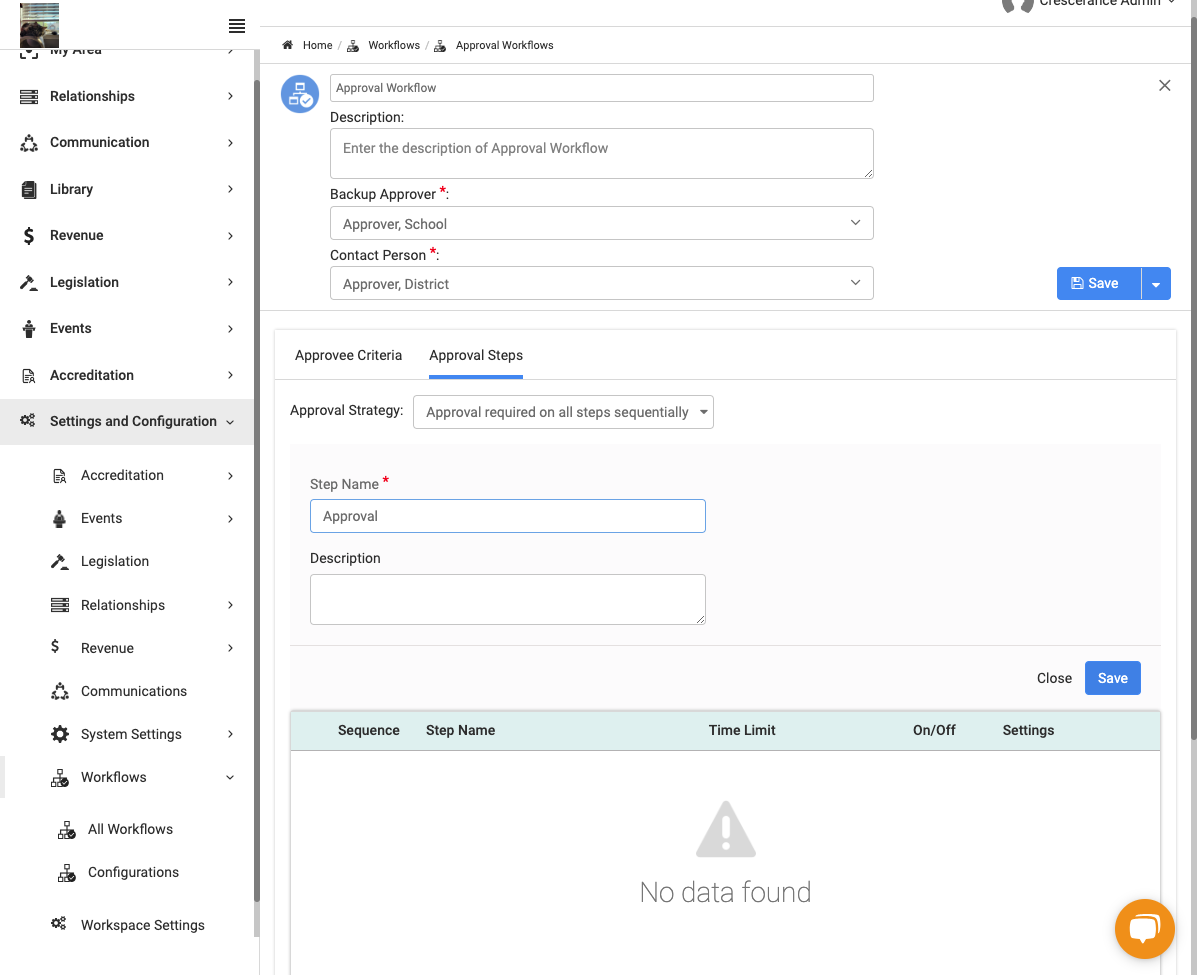Expand the Relationships top menu chevron
1197x975 pixels.
coord(231,96)
